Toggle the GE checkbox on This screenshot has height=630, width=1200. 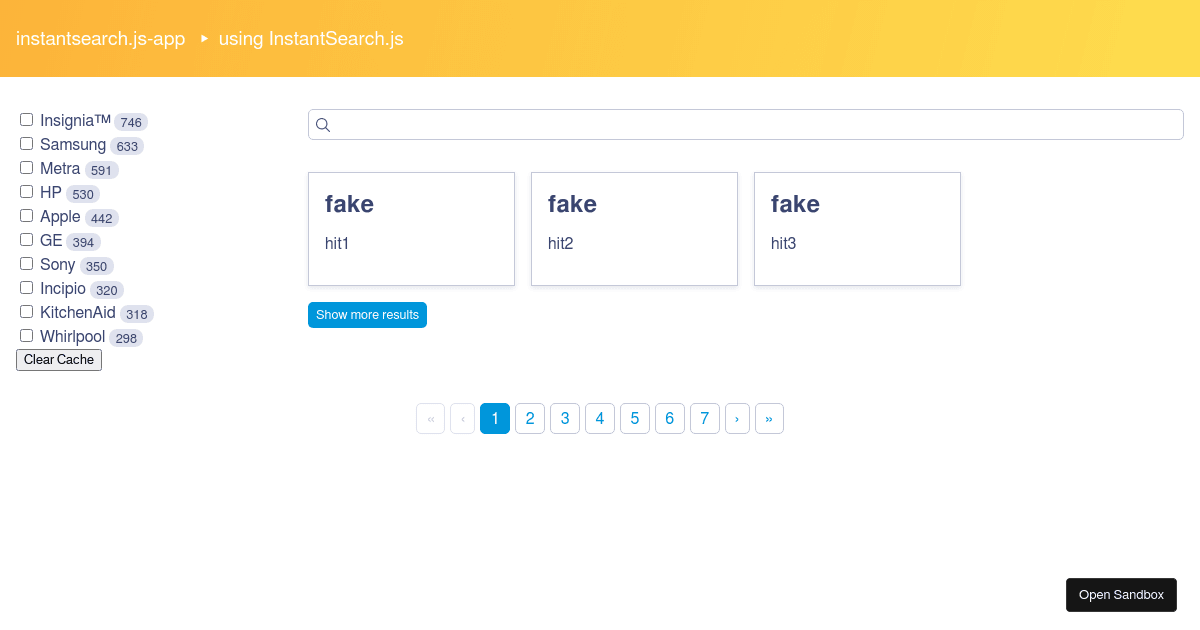point(26,239)
